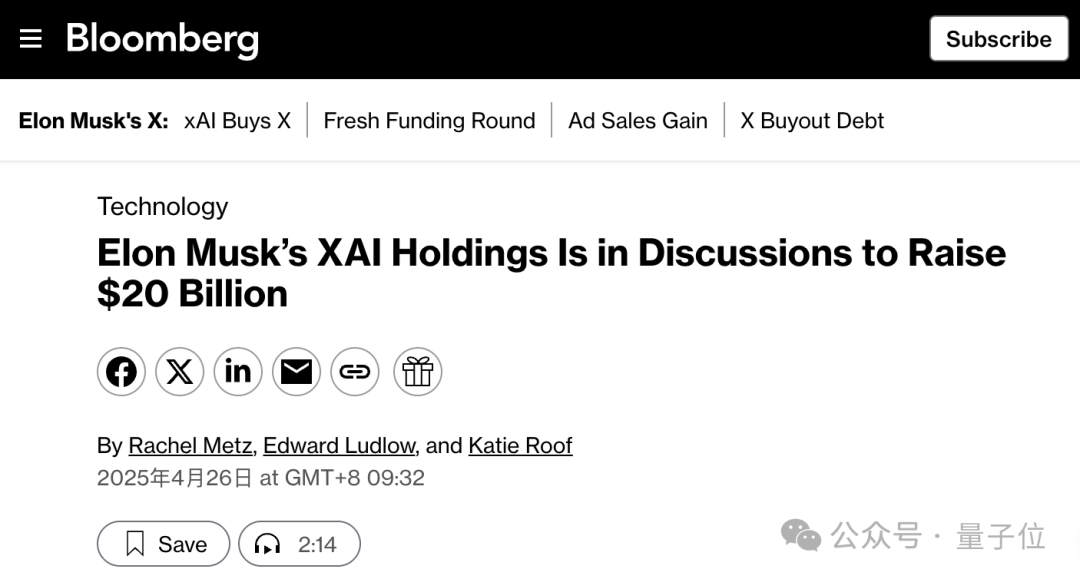
Task: Open the hamburger navigation menu
Action: pos(30,39)
